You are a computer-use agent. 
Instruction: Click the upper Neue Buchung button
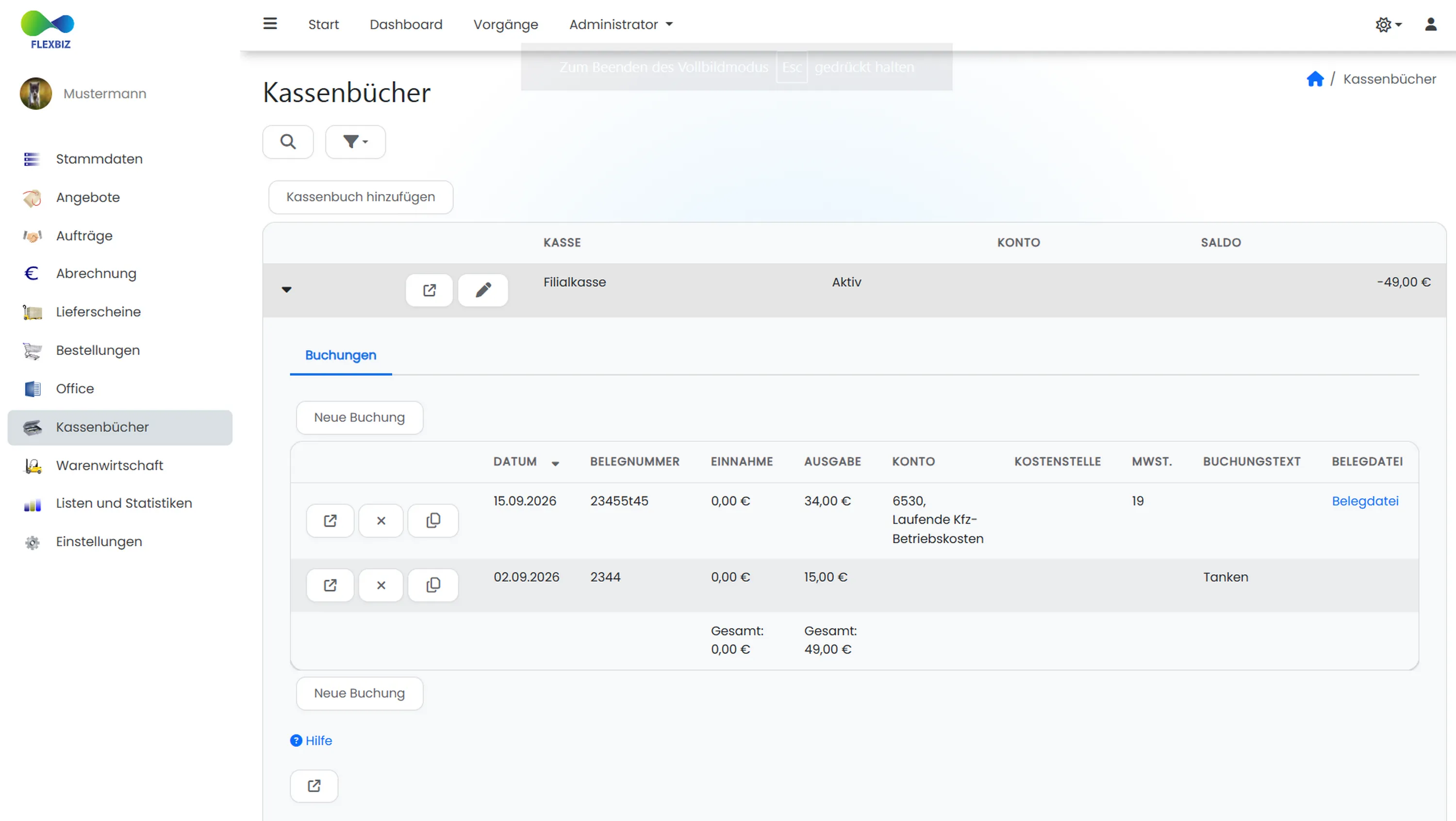(360, 418)
